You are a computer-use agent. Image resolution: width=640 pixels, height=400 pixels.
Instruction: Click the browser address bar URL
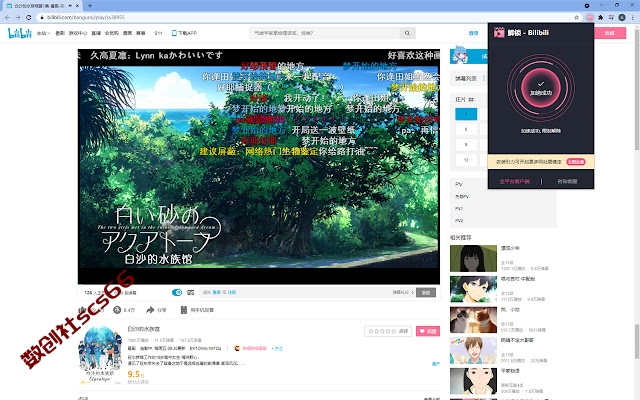coord(86,18)
